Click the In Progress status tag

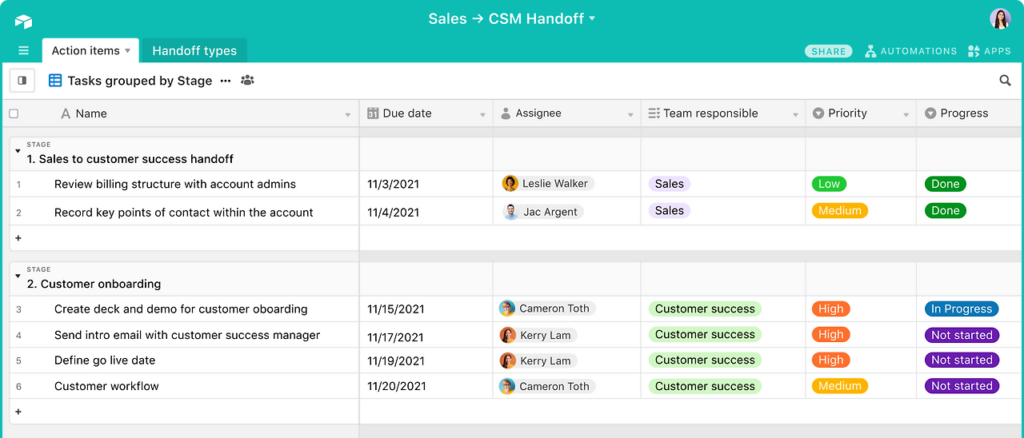point(961,309)
